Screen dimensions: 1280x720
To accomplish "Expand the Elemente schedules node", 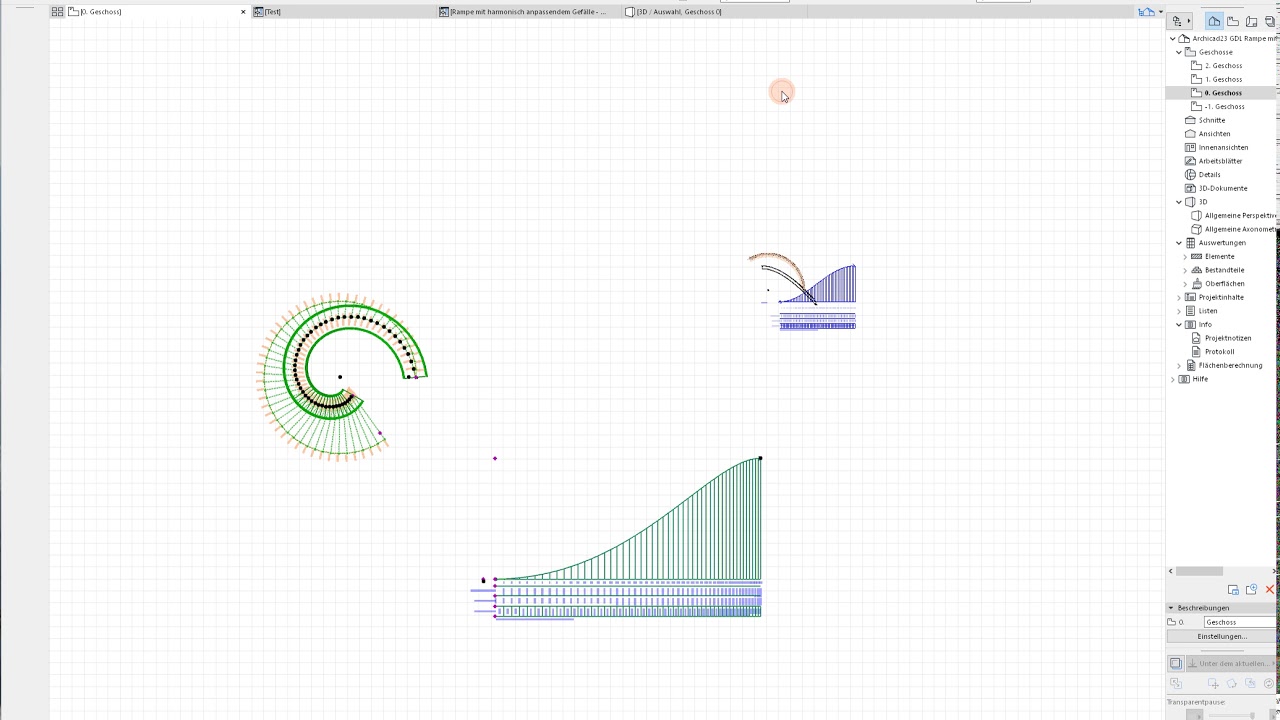I will point(1185,256).
